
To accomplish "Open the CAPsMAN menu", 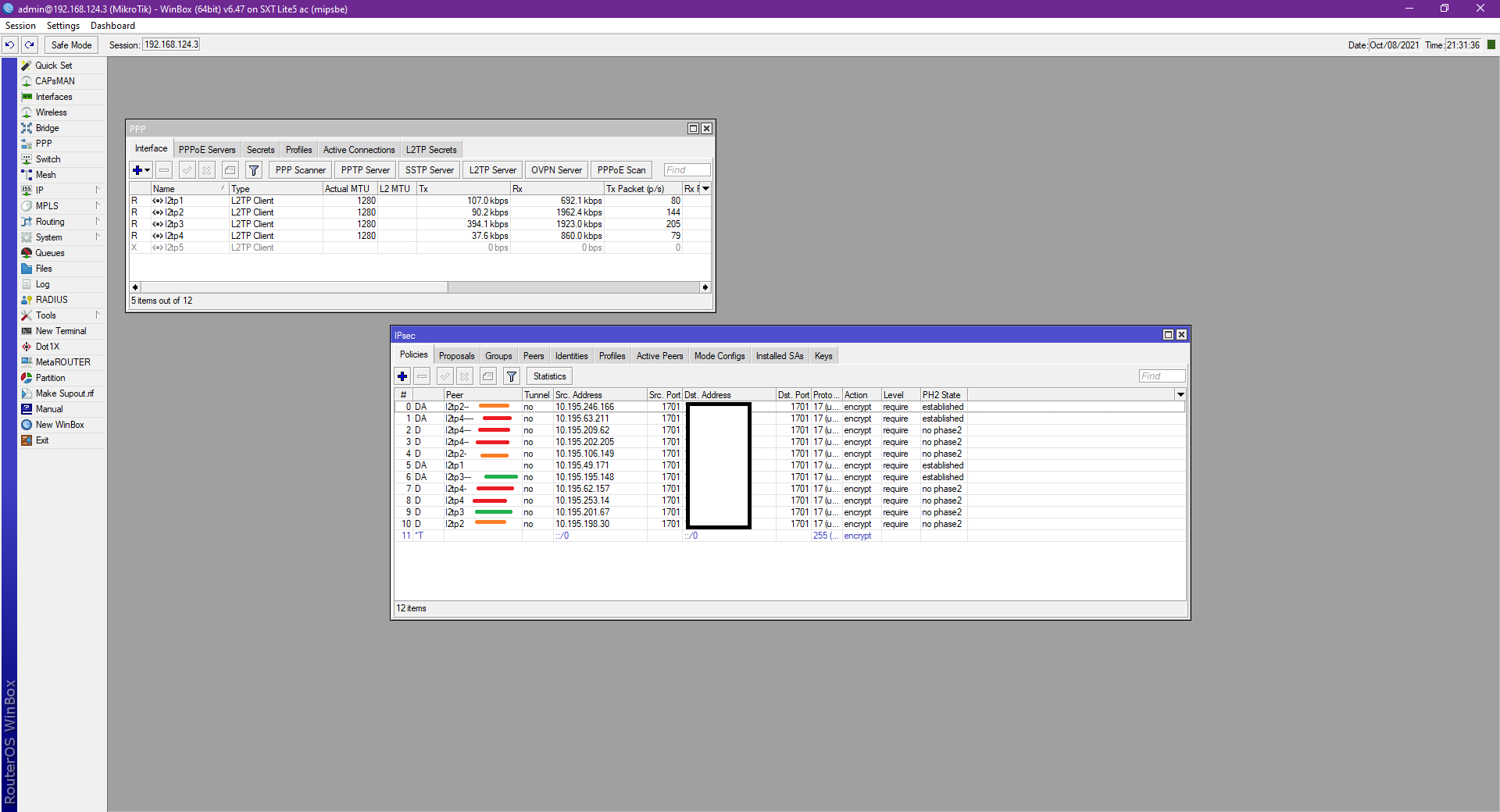I will pyautogui.click(x=55, y=81).
